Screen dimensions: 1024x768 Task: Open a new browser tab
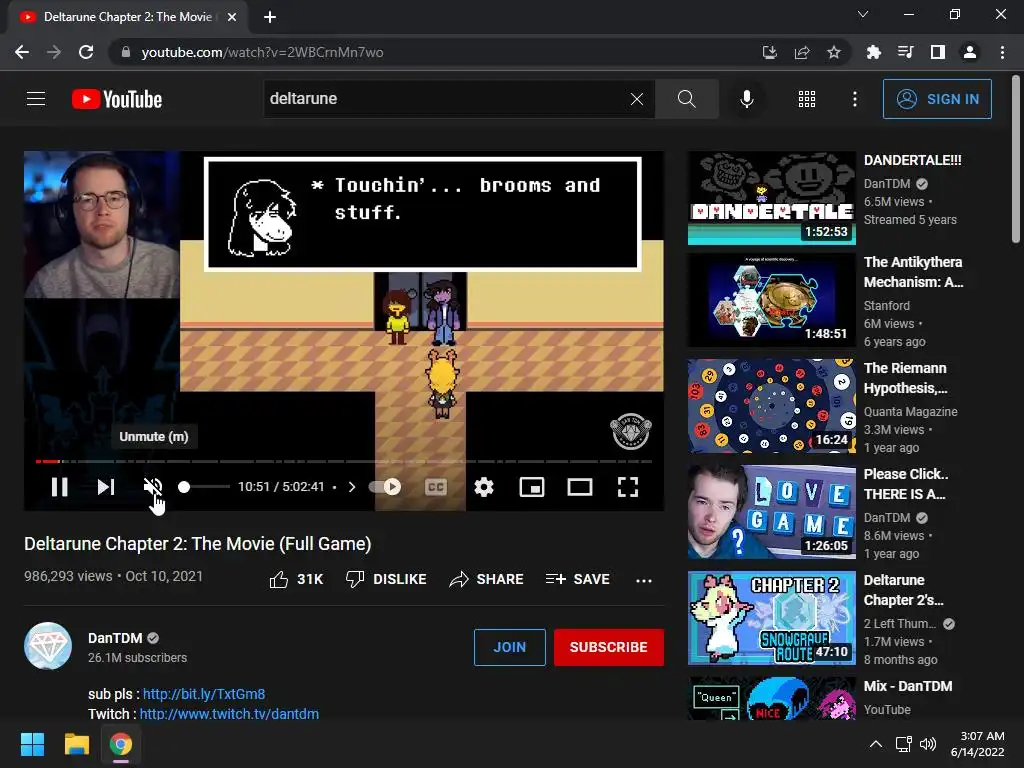(270, 17)
